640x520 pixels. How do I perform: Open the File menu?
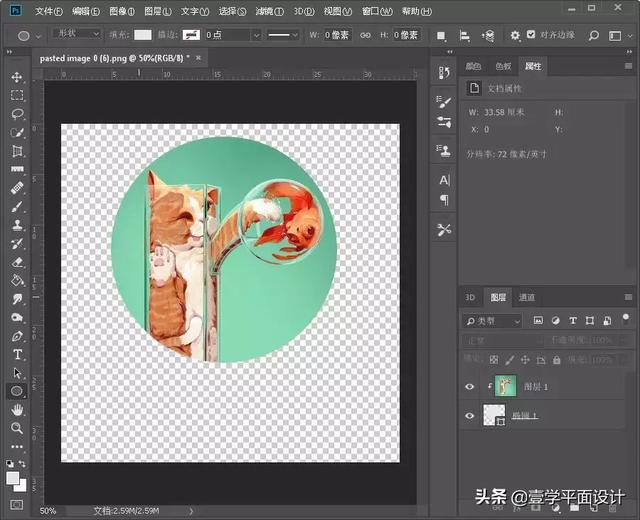click(x=49, y=11)
